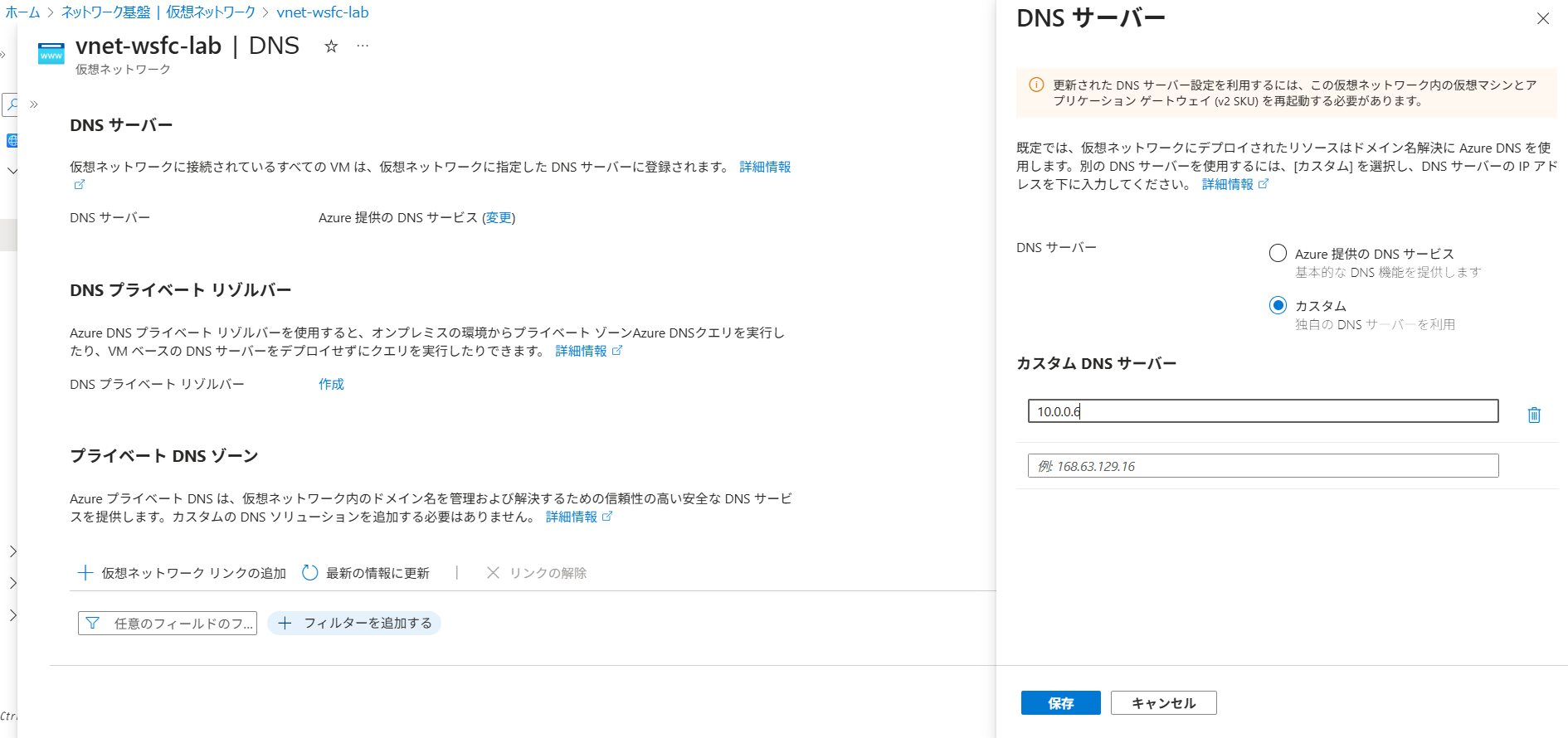Viewport: 1568px width, 738px height.
Task: Expand the second collapsed sidebar section chevron
Action: click(12, 583)
